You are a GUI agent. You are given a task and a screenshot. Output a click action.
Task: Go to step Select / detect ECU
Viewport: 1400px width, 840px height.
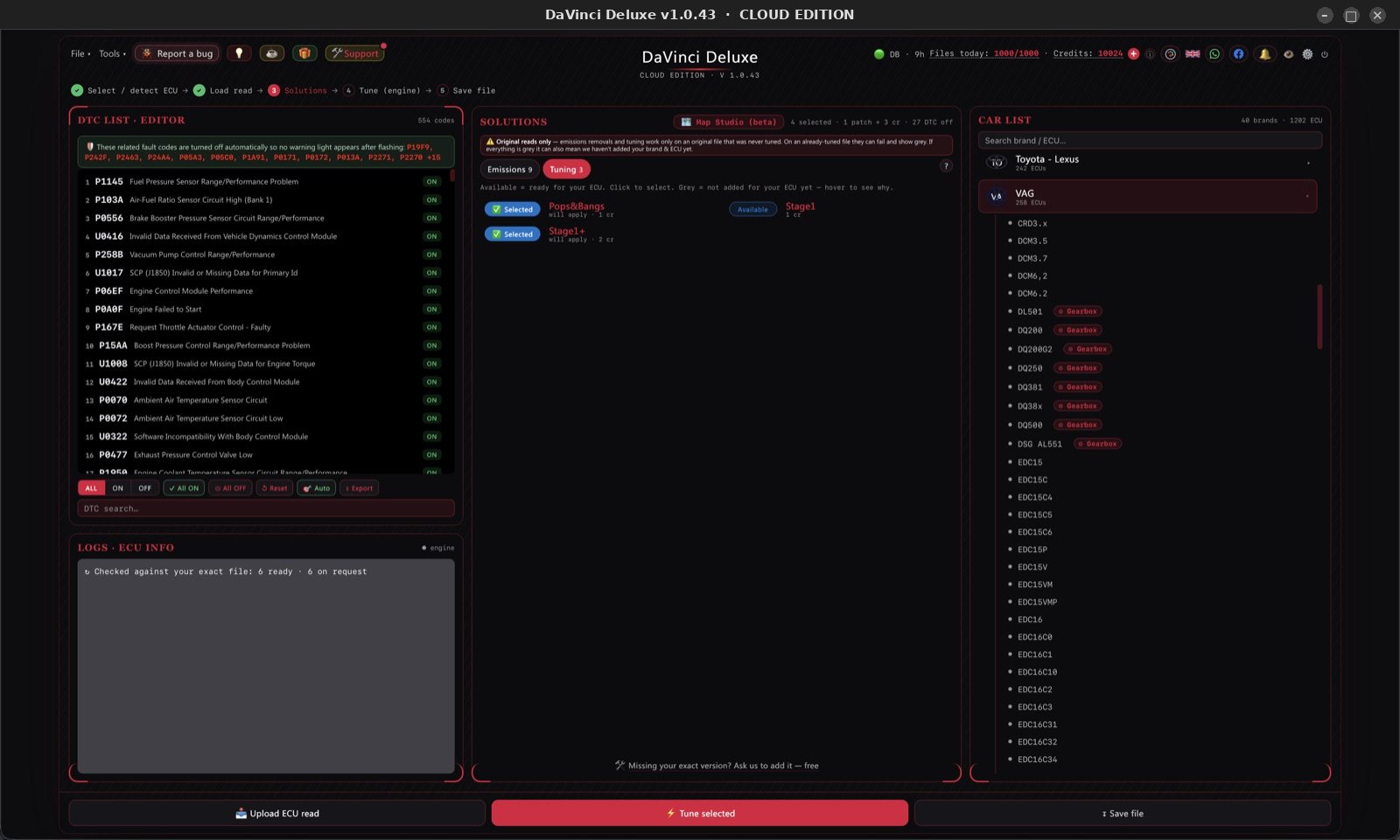click(124, 90)
